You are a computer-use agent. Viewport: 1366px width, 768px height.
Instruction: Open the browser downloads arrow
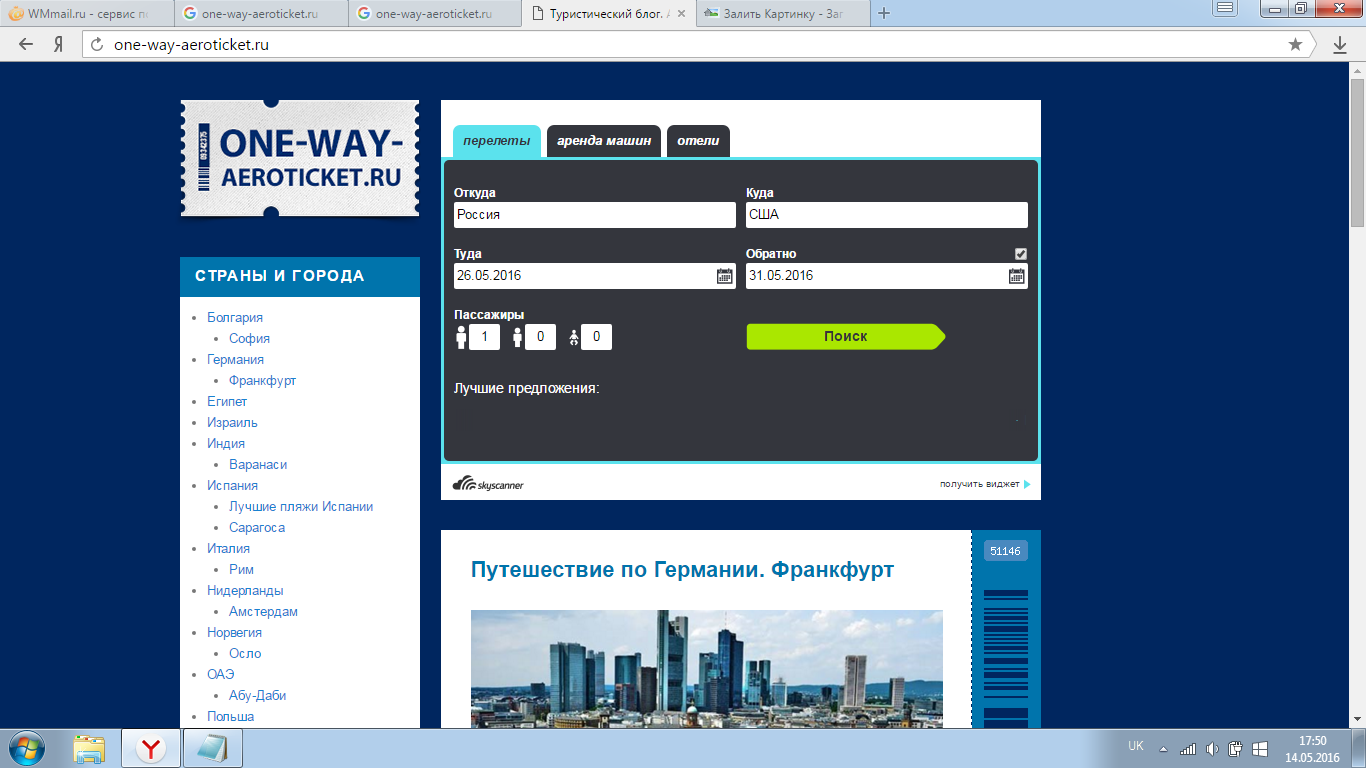click(x=1340, y=45)
